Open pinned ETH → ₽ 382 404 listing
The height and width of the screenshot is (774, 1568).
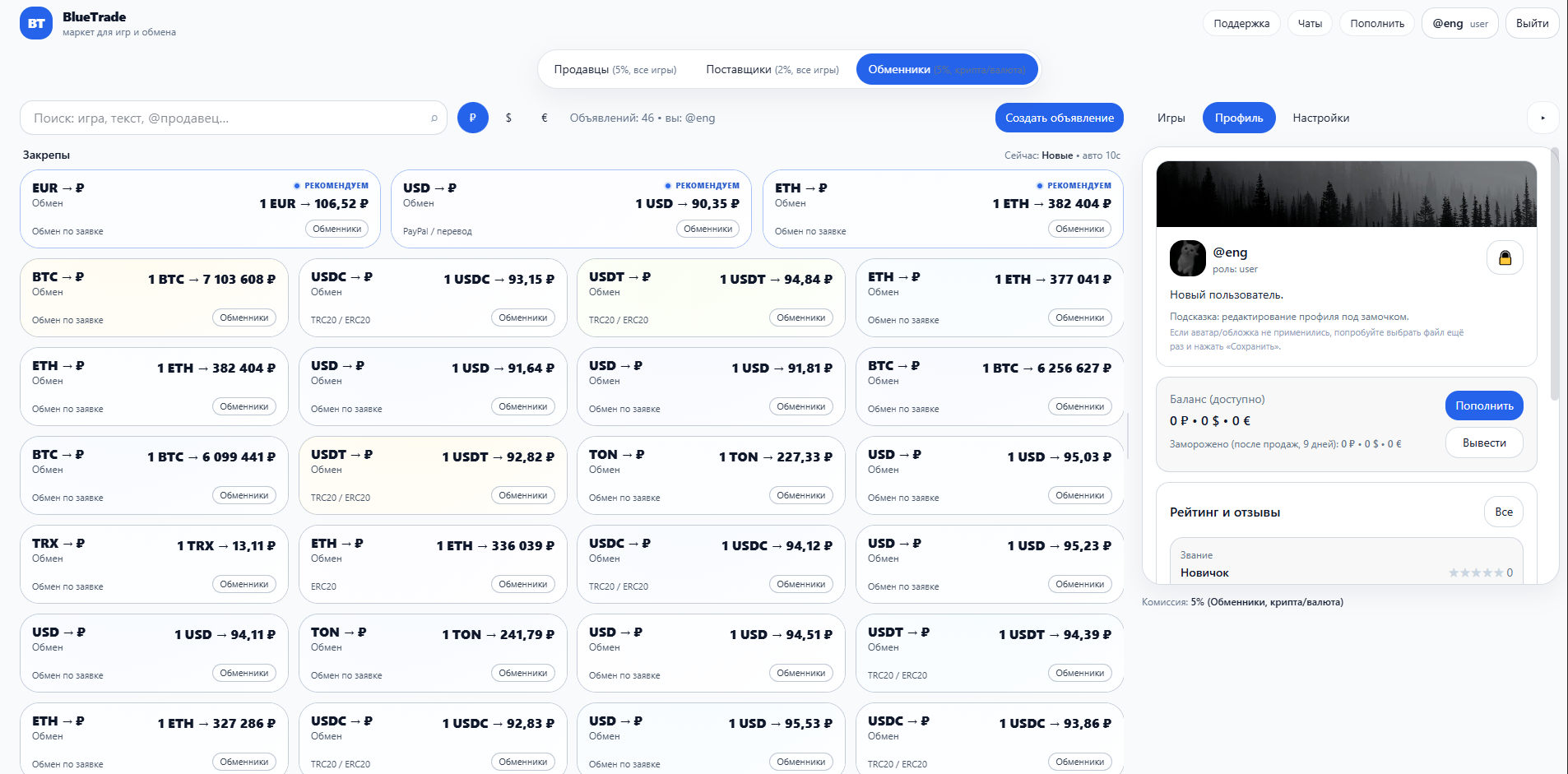[x=943, y=209]
